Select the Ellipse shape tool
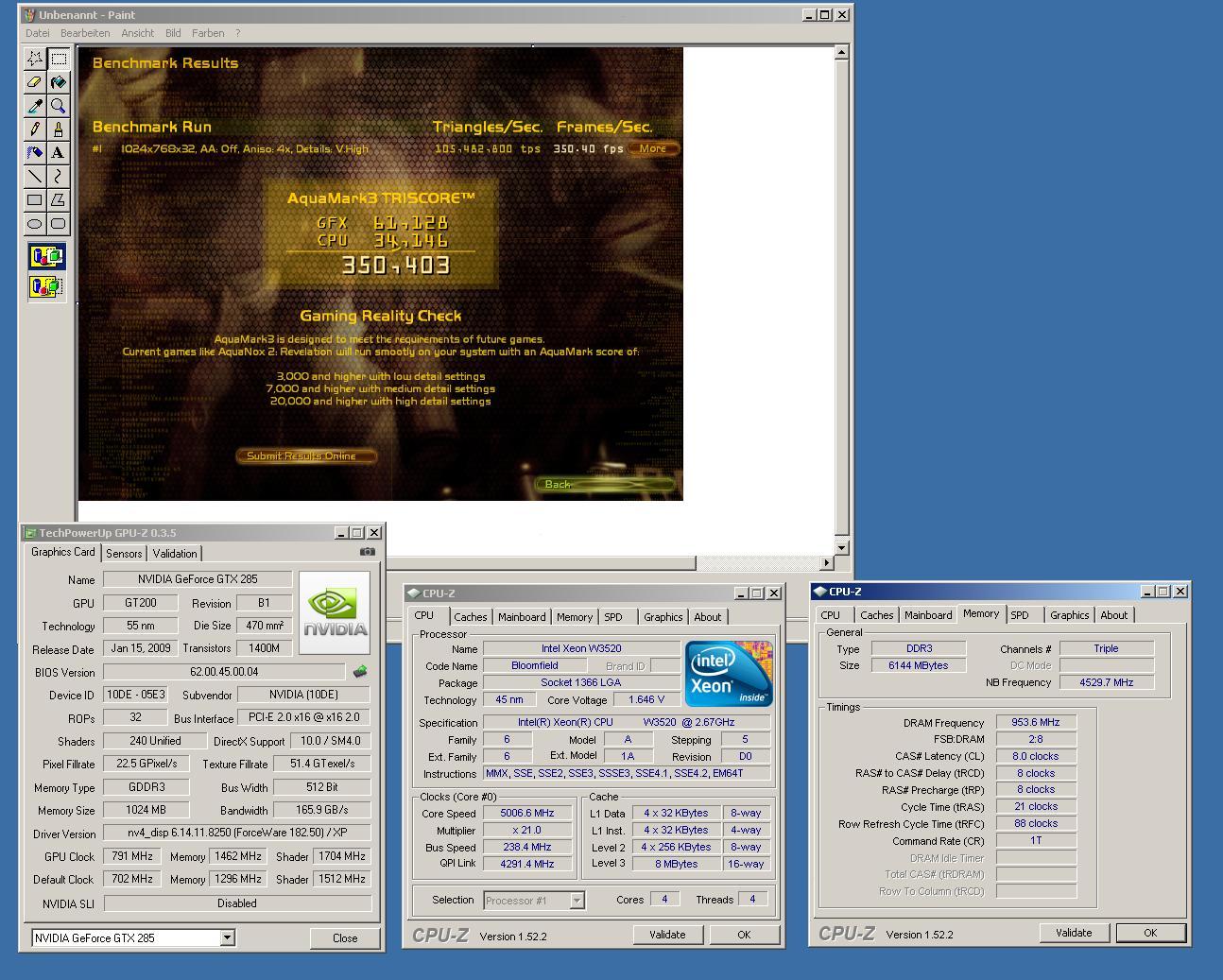Viewport: 1223px width, 980px height. 35,224
